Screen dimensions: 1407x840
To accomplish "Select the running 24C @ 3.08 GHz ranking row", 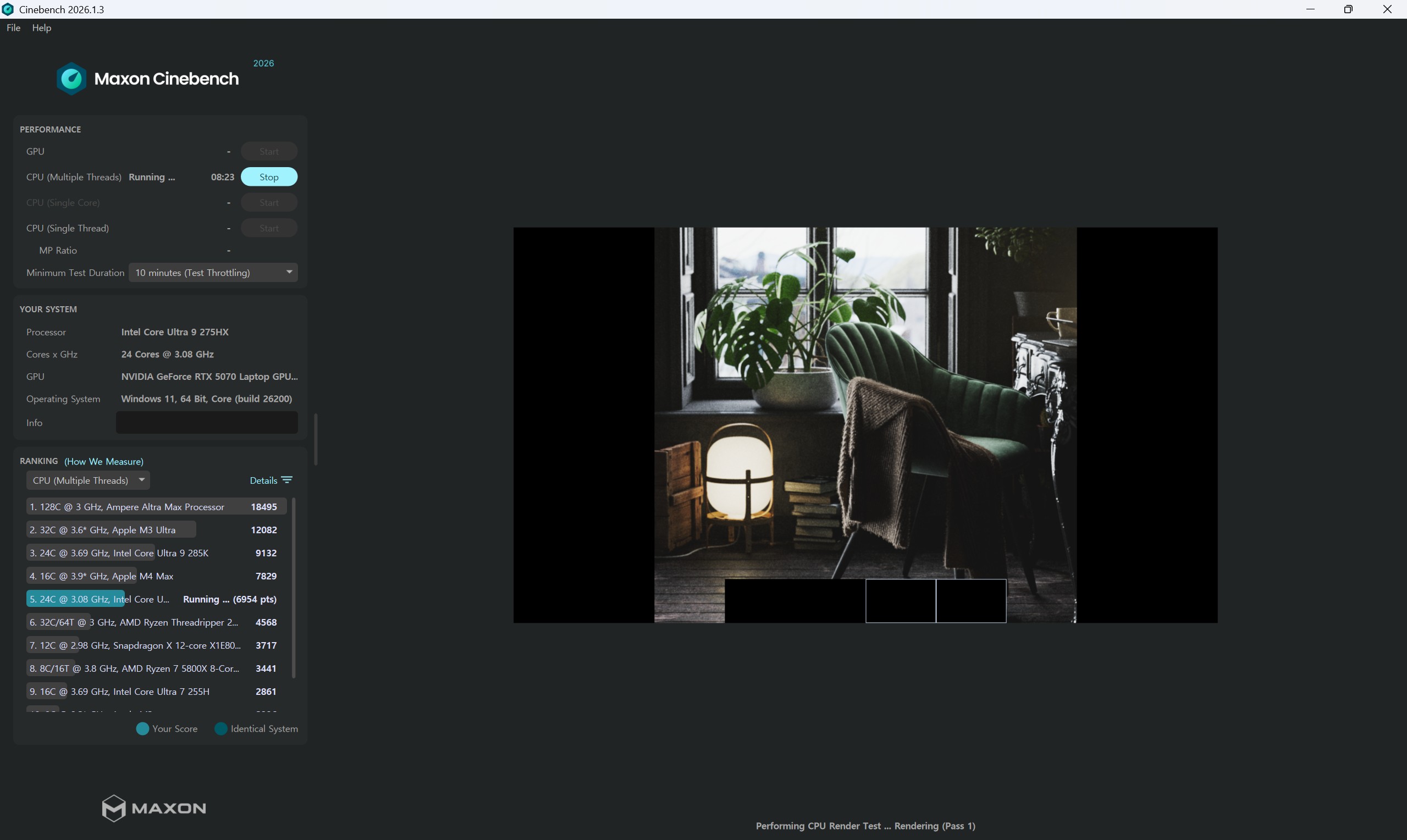I will (156, 599).
